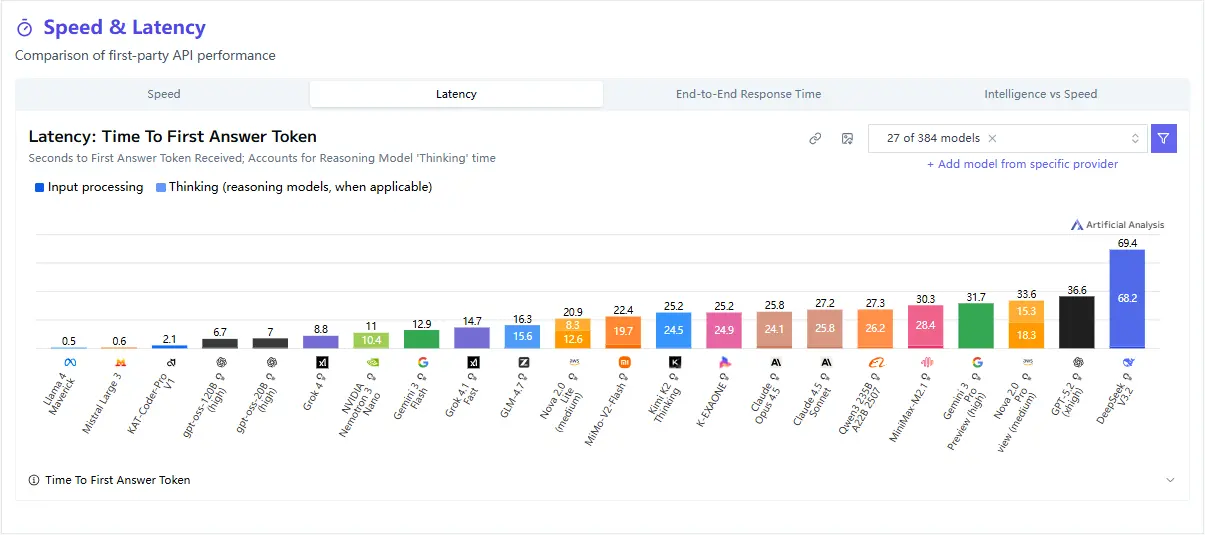Open the purple filter button

click(1163, 139)
